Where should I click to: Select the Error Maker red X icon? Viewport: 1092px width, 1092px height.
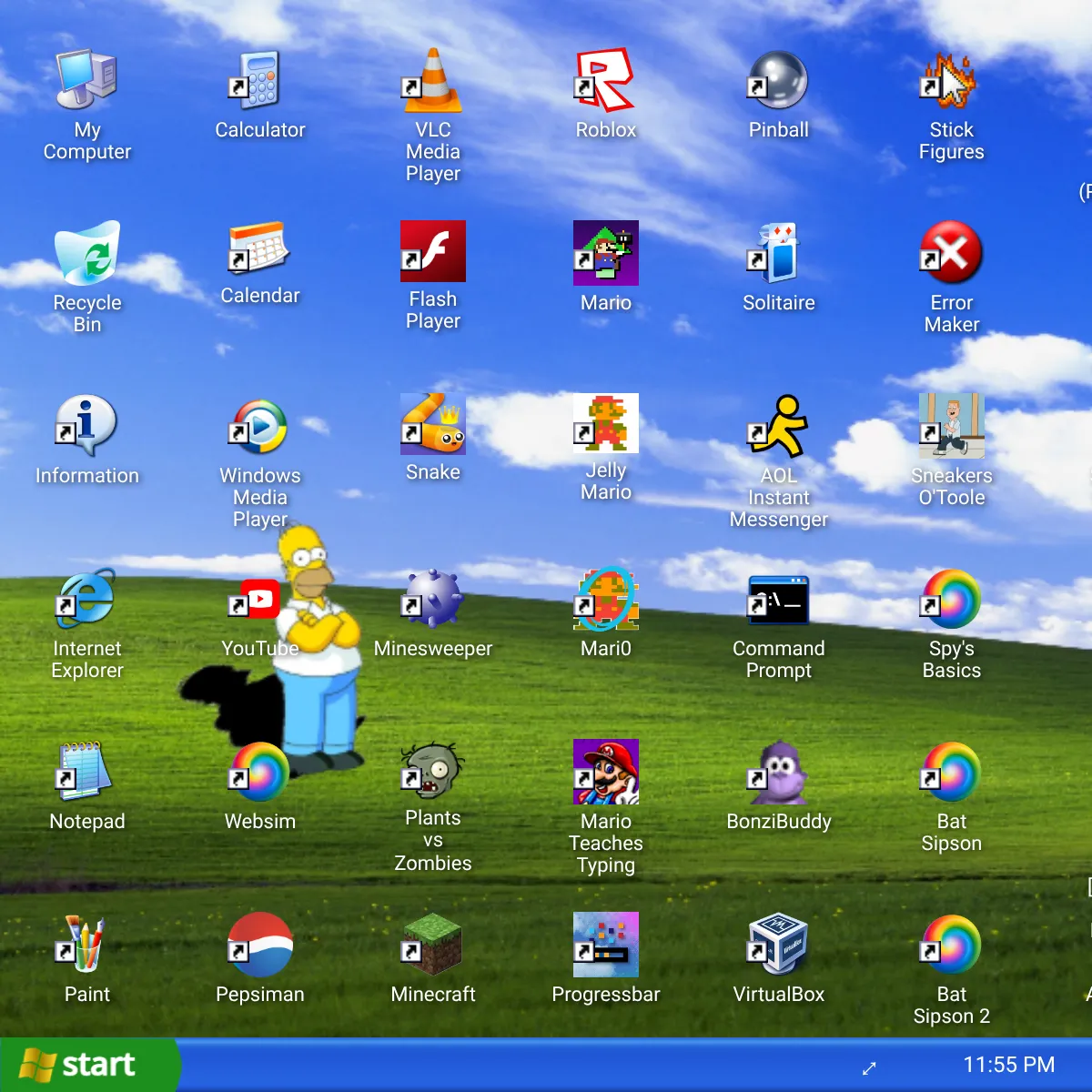coord(952,253)
